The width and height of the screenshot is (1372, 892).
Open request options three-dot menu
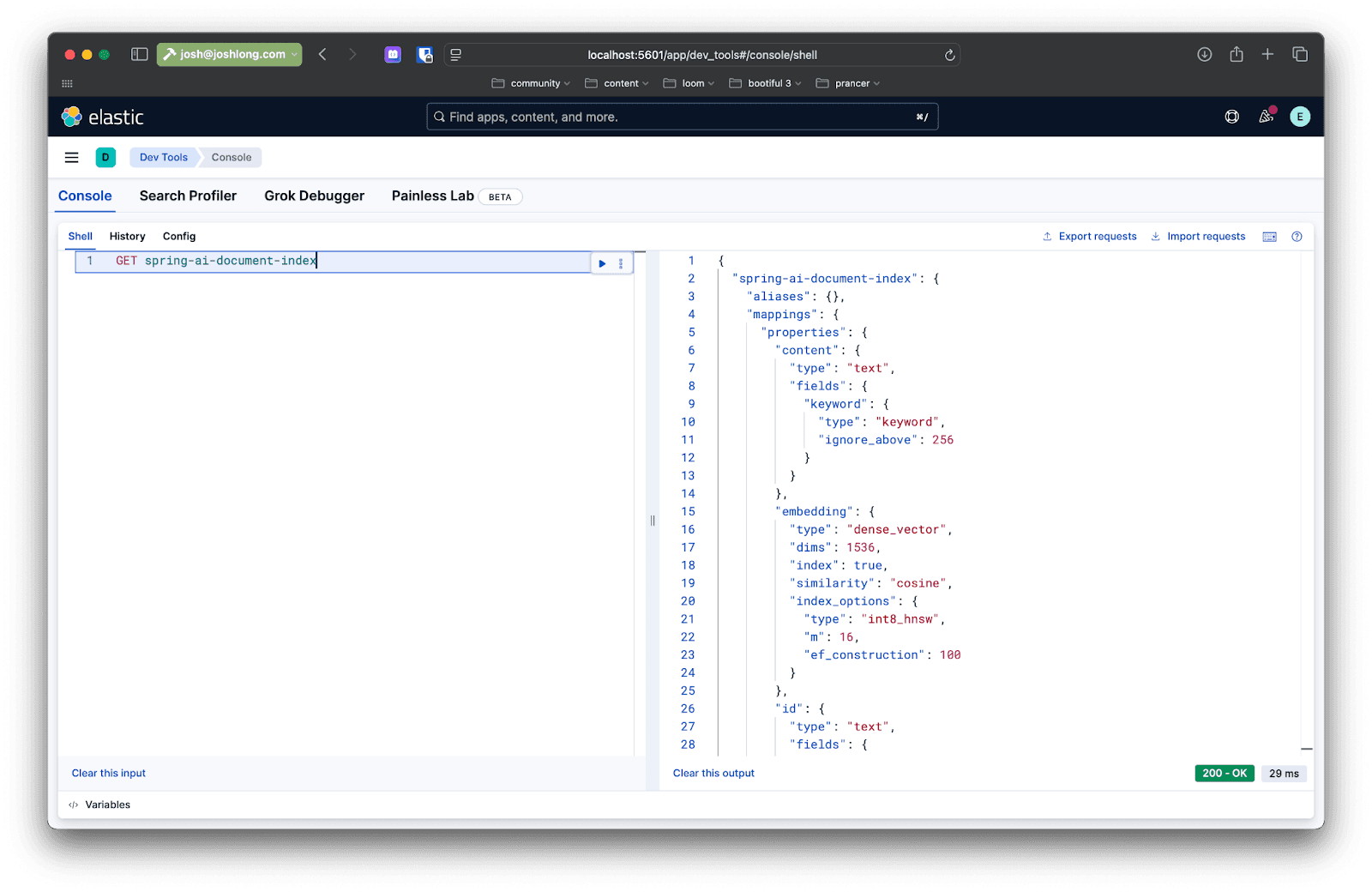click(x=621, y=263)
